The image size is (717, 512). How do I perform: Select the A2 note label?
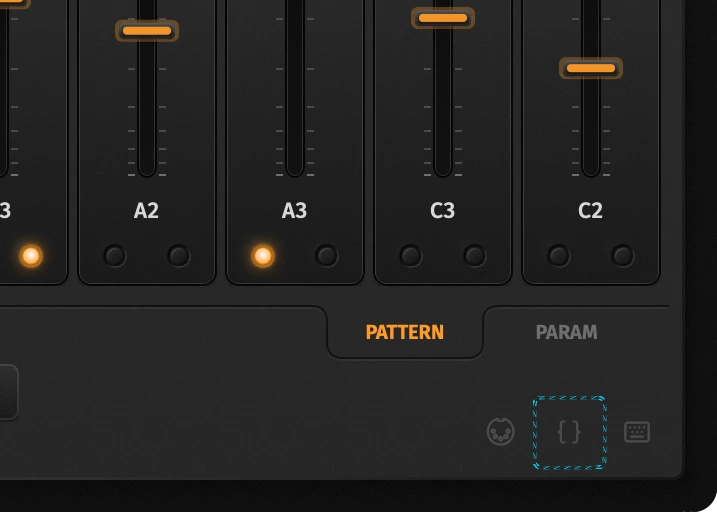pos(146,210)
